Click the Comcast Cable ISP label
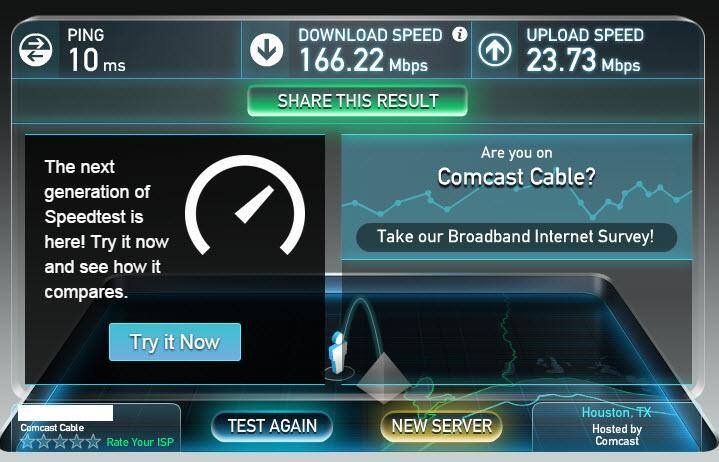This screenshot has height=462, width=719. (x=52, y=428)
